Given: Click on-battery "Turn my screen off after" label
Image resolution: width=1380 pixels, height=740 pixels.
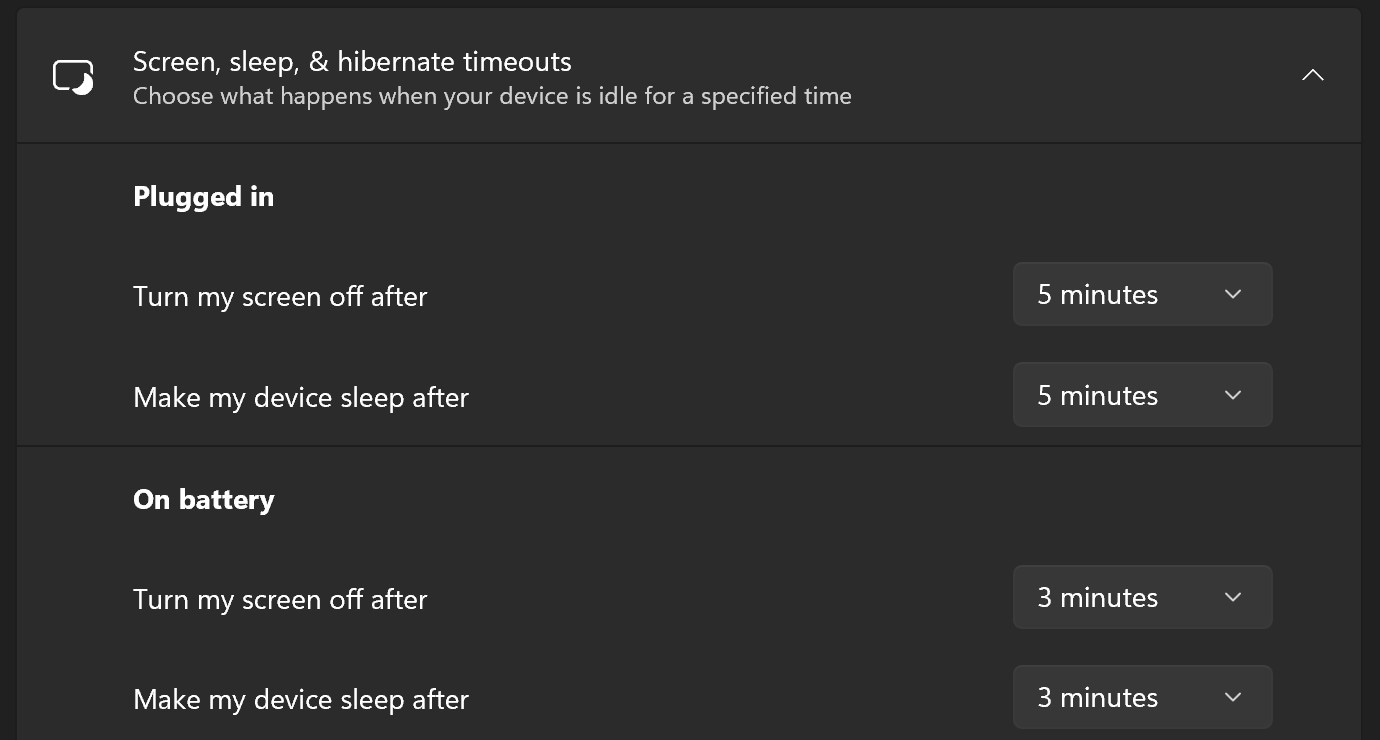Looking at the screenshot, I should click(280, 600).
